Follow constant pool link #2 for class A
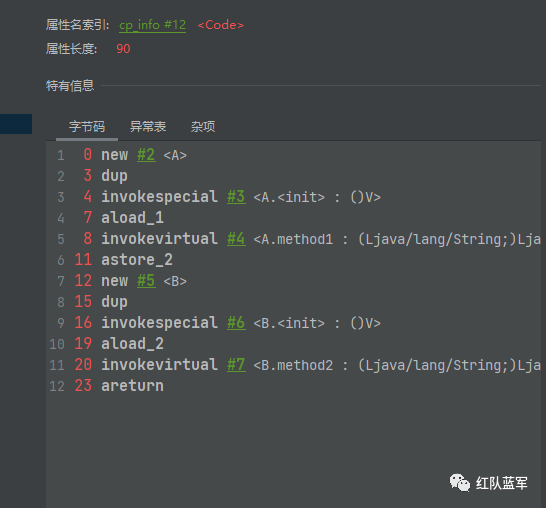Screen dimensions: 546x508 [x=146, y=155]
